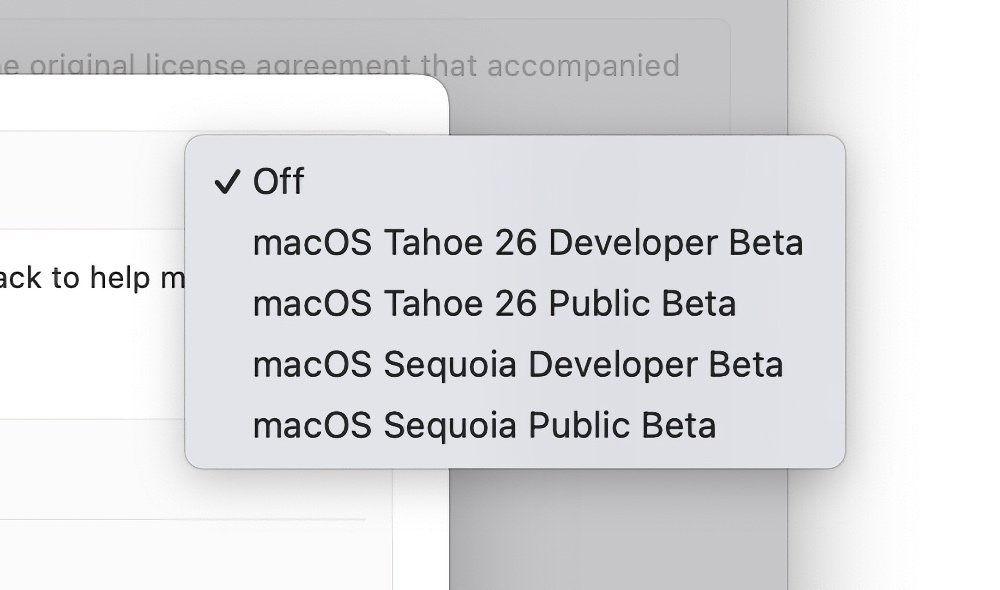Screen dimensions: 1000x590
Task: Click the word Tahoe in the Developer Beta entry
Action: tap(431, 243)
